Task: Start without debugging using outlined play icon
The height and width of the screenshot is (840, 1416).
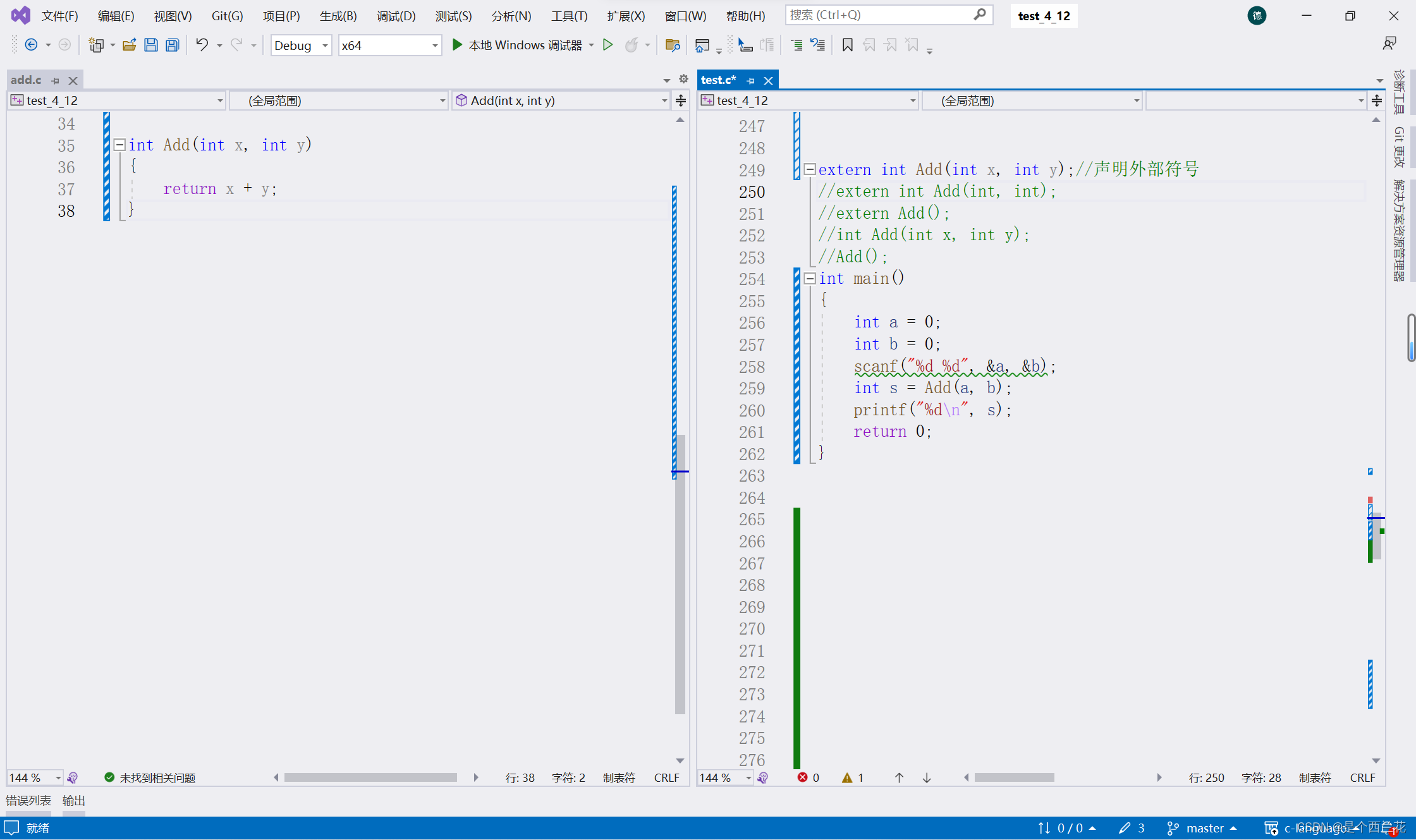Action: [x=607, y=45]
